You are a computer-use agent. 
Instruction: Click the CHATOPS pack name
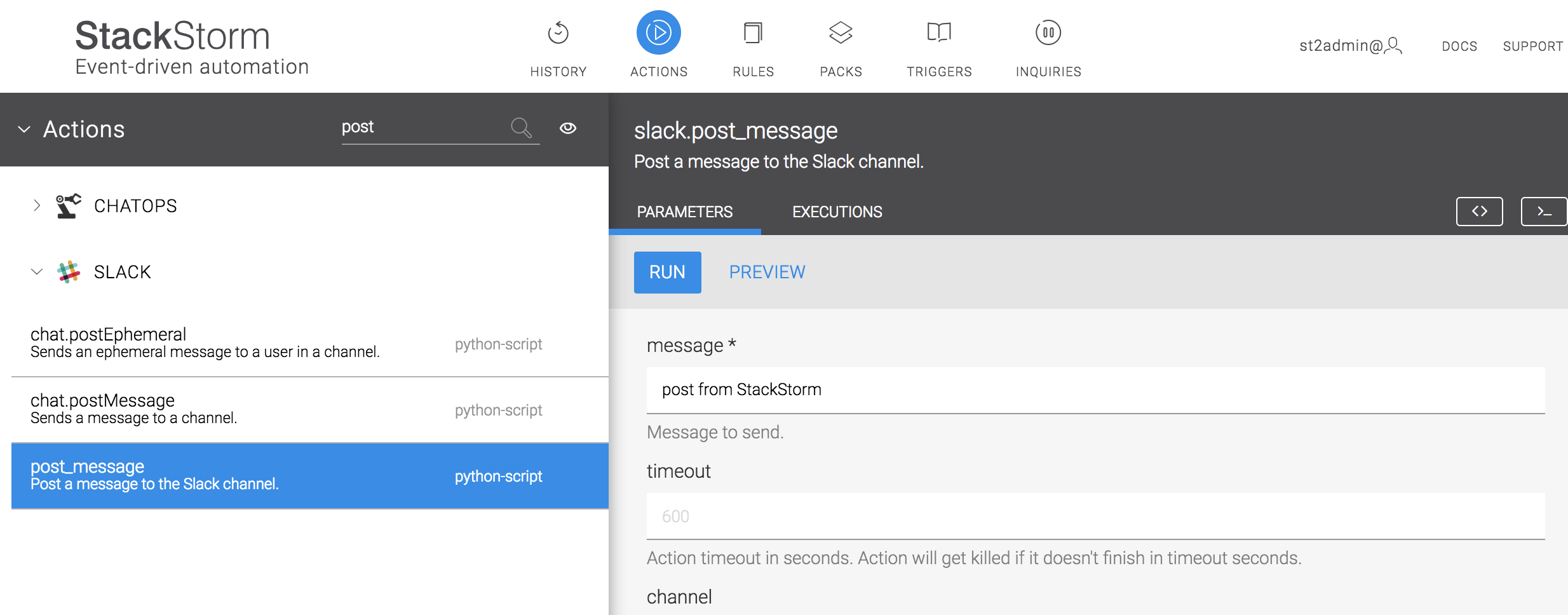click(135, 206)
